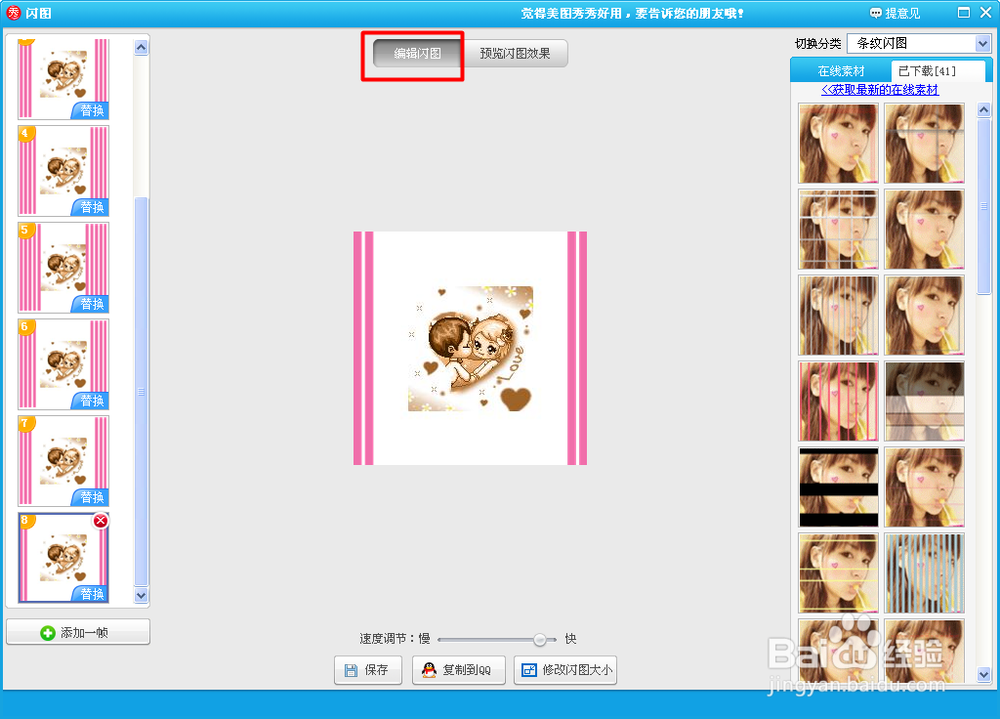Click the materials panel scroll-down arrow

983,674
